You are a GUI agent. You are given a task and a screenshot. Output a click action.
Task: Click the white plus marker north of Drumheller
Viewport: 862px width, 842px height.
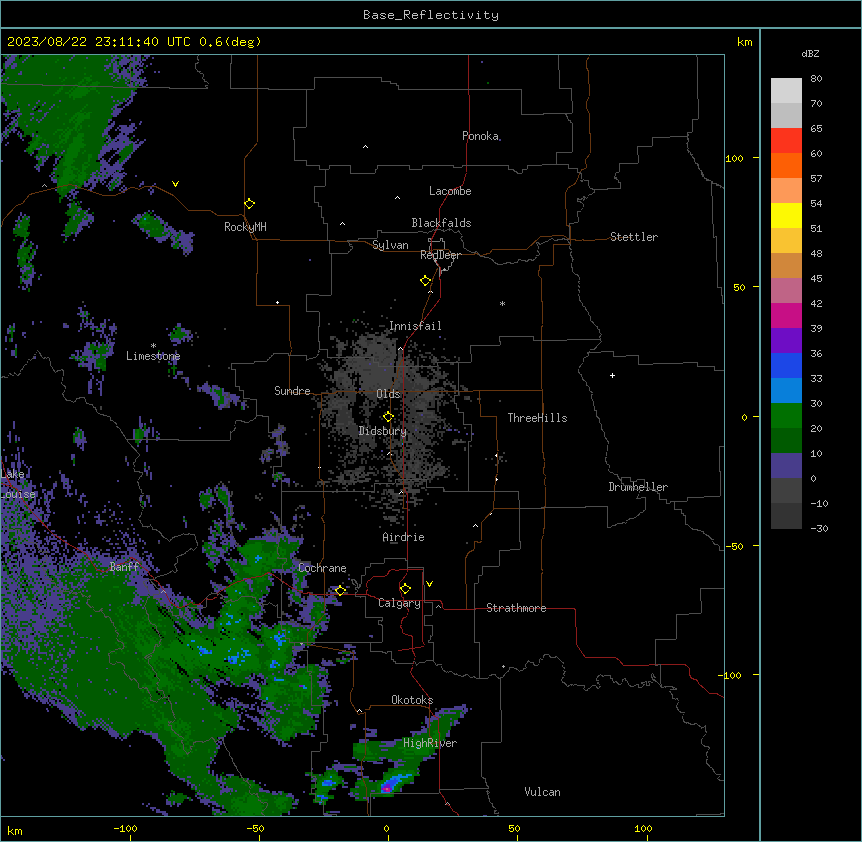[612, 375]
